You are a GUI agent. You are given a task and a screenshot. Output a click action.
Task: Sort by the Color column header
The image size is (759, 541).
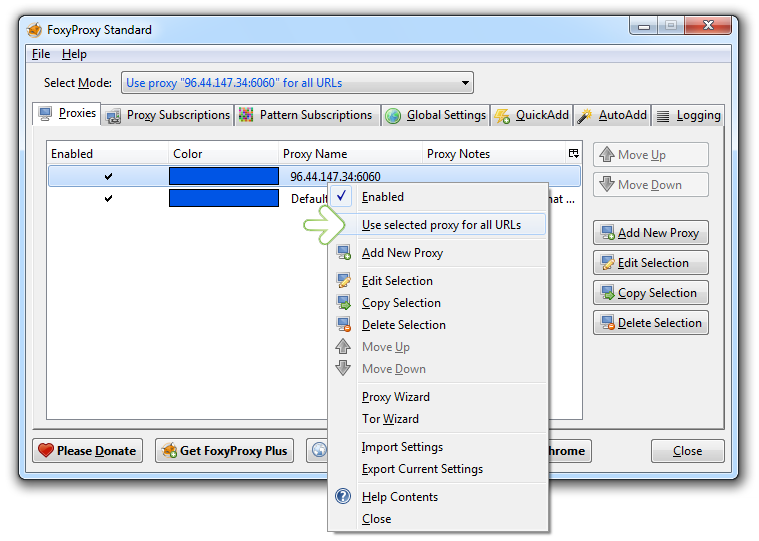[x=223, y=153]
